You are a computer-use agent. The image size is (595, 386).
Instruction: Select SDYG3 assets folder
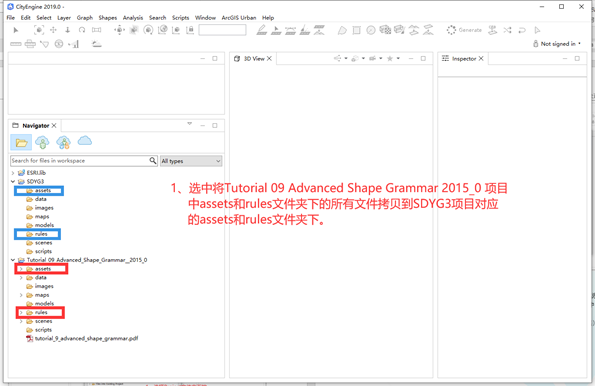[x=39, y=191]
